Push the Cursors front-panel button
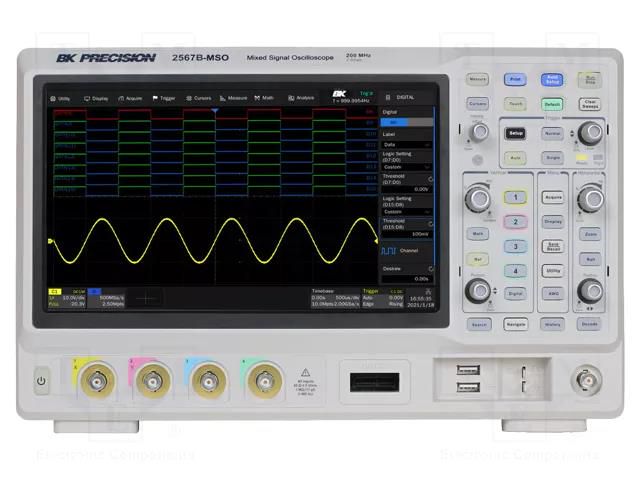This screenshot has width=640, height=480. point(477,104)
